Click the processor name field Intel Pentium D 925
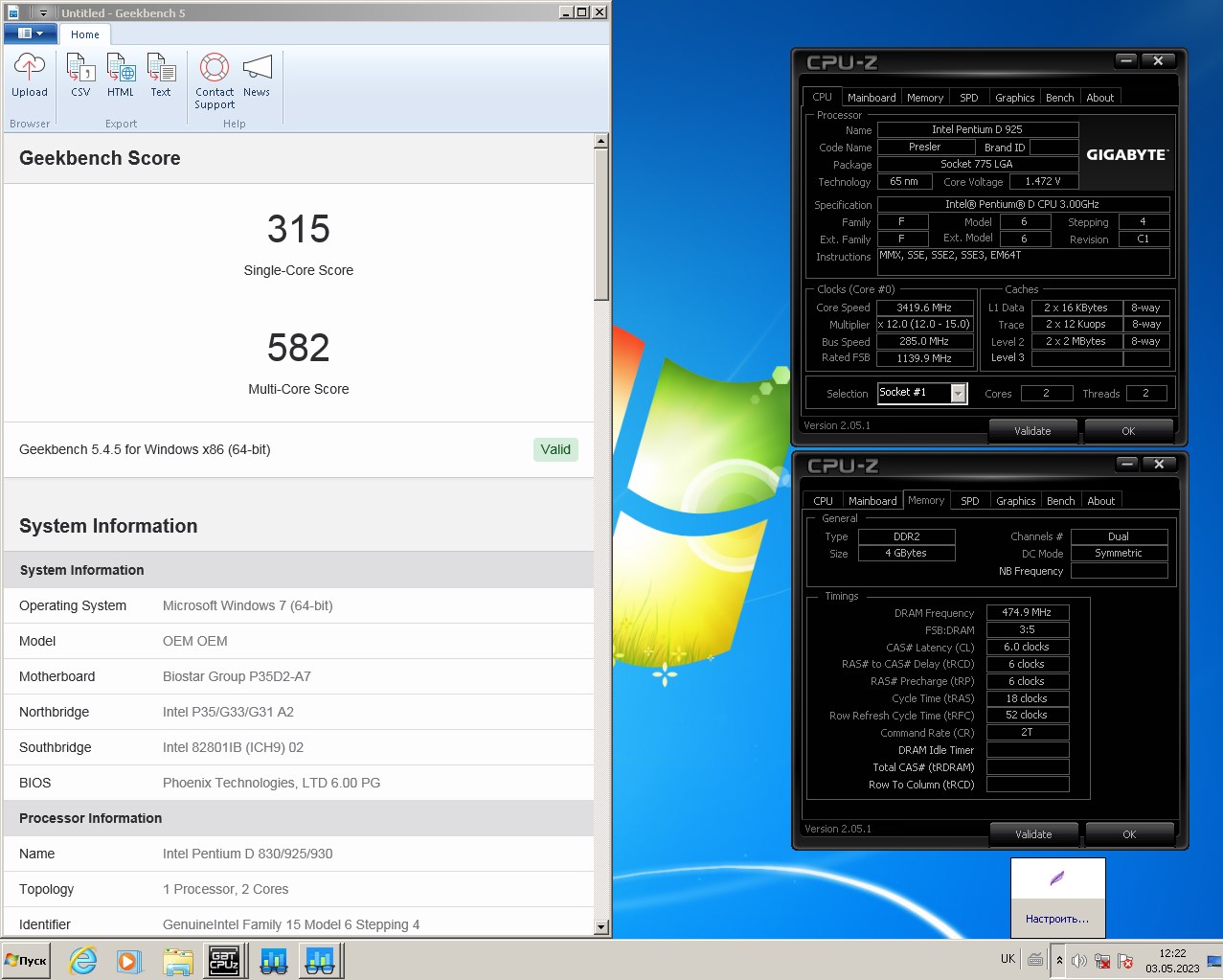Screen dimensions: 1223x980 978,129
